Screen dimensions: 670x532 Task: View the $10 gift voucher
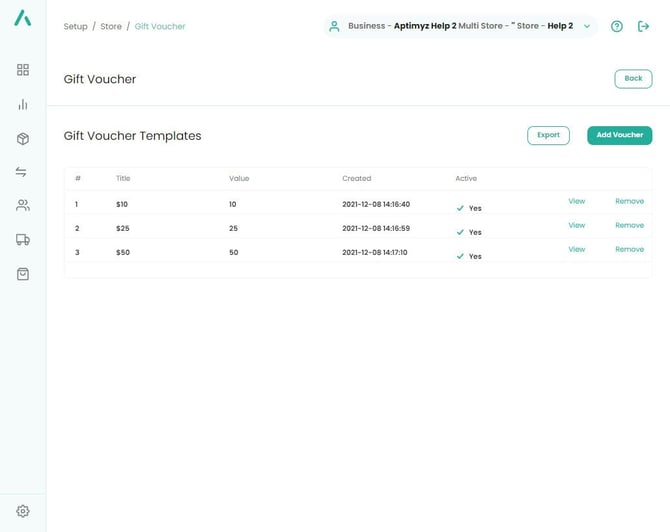[576, 201]
